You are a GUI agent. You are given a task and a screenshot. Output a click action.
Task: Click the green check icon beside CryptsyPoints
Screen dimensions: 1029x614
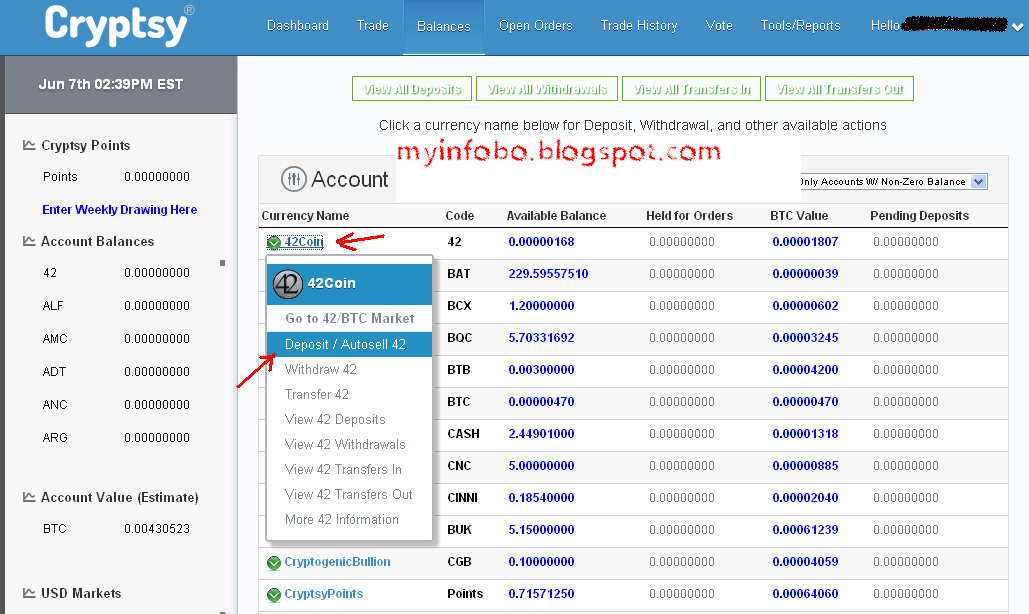[274, 595]
